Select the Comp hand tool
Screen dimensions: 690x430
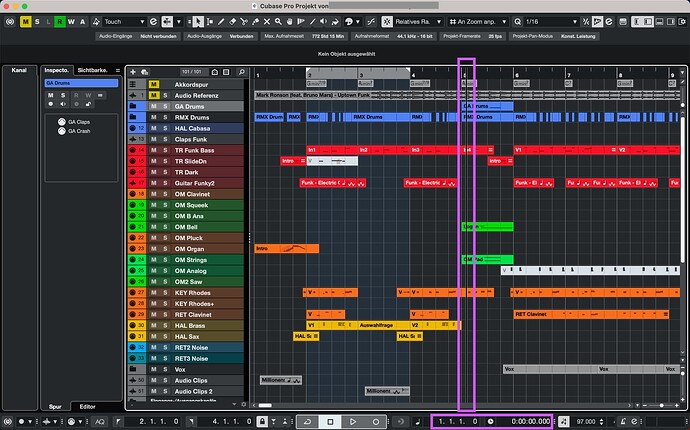(x=290, y=22)
